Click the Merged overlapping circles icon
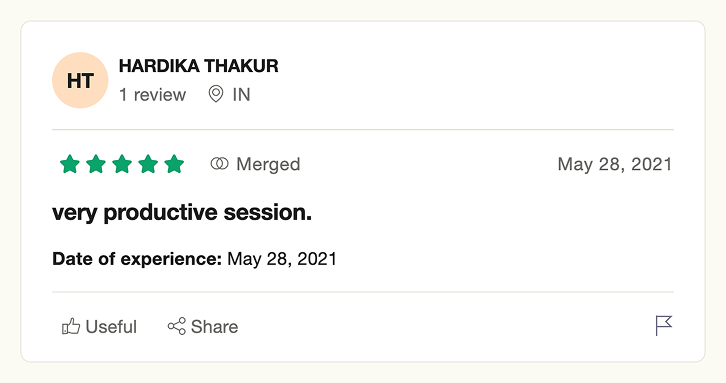 click(219, 163)
